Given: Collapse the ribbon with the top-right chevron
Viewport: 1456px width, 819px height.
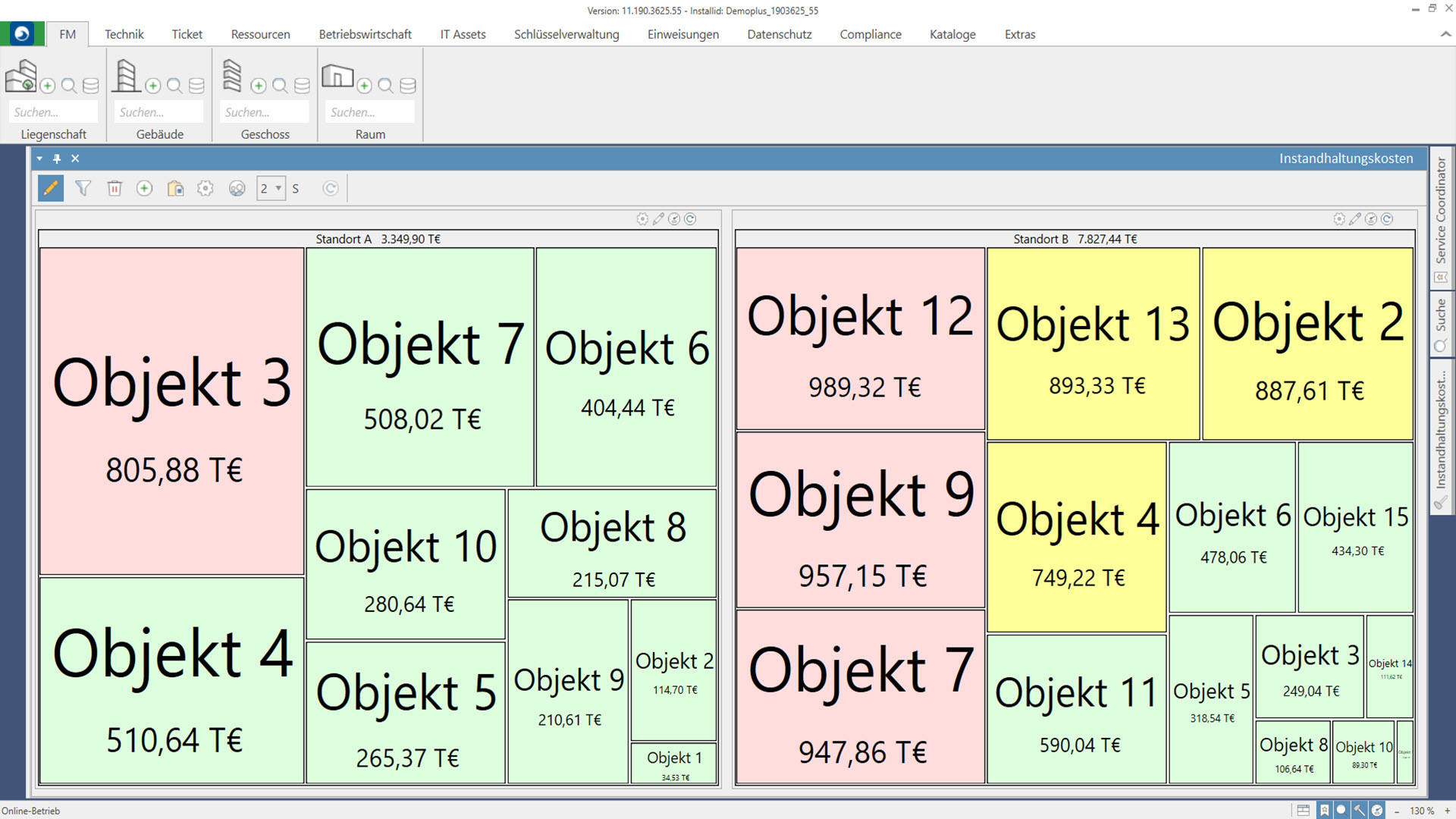Looking at the screenshot, I should [1445, 34].
